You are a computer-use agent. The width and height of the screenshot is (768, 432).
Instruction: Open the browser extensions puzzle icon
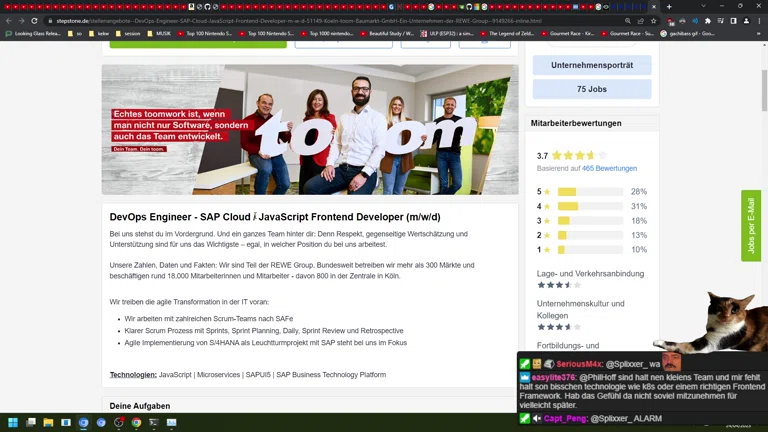coord(708,20)
